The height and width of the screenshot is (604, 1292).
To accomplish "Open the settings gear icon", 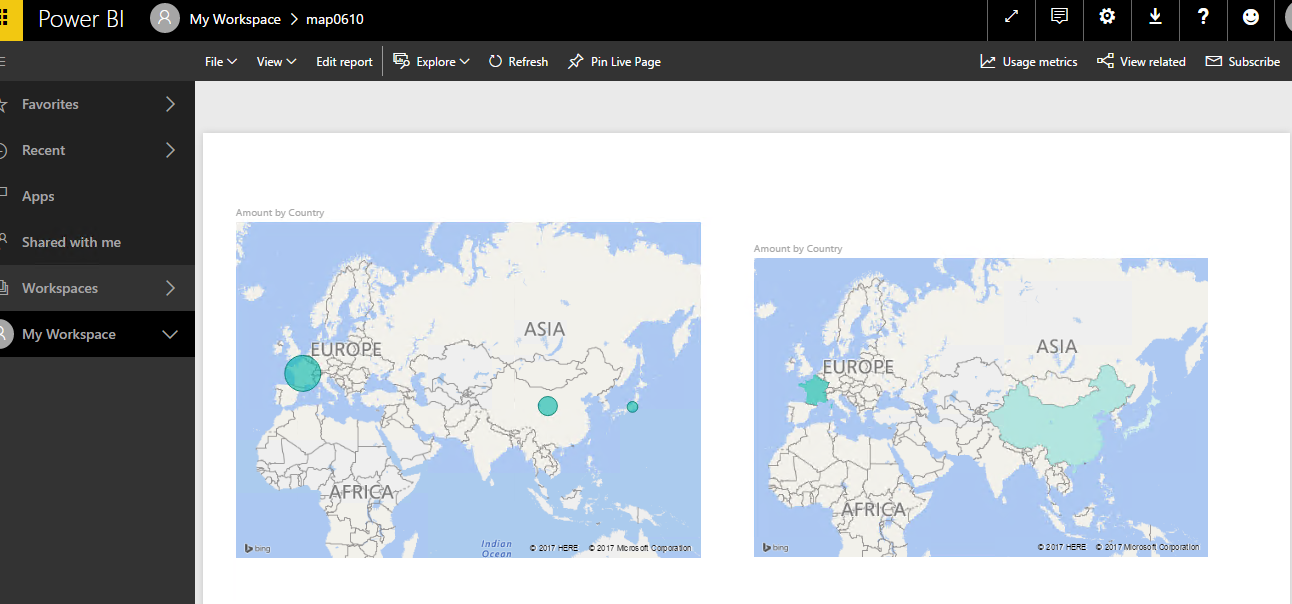I will [x=1107, y=17].
